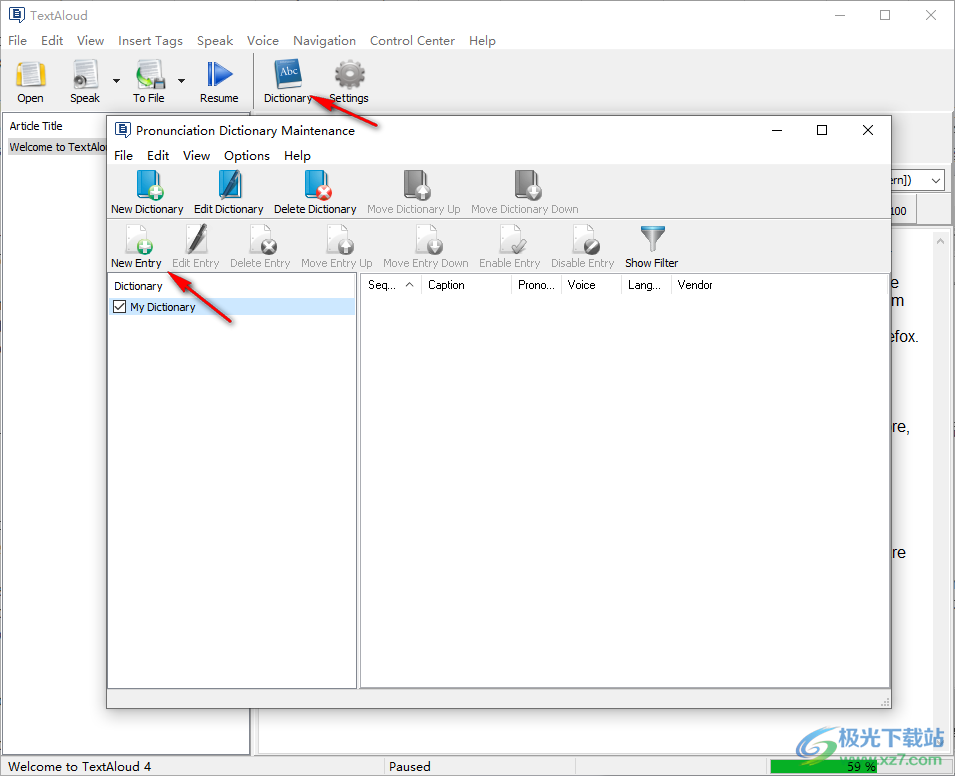Close the Pronunciation Dictionary Maintenance window

click(x=868, y=130)
